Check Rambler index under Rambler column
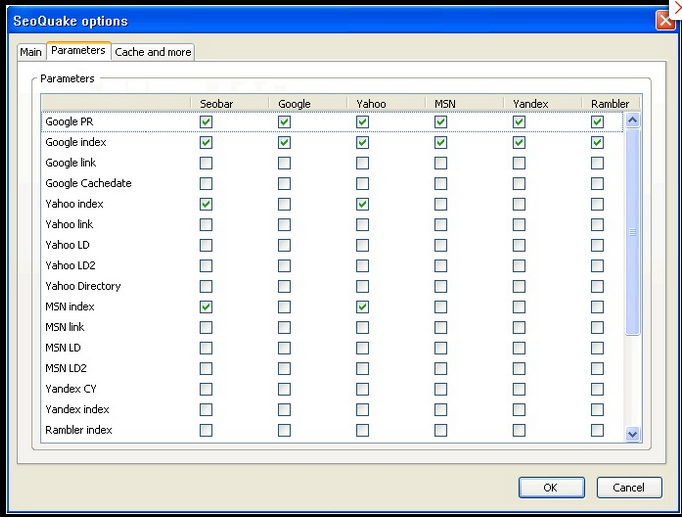This screenshot has width=682, height=517. pos(597,430)
